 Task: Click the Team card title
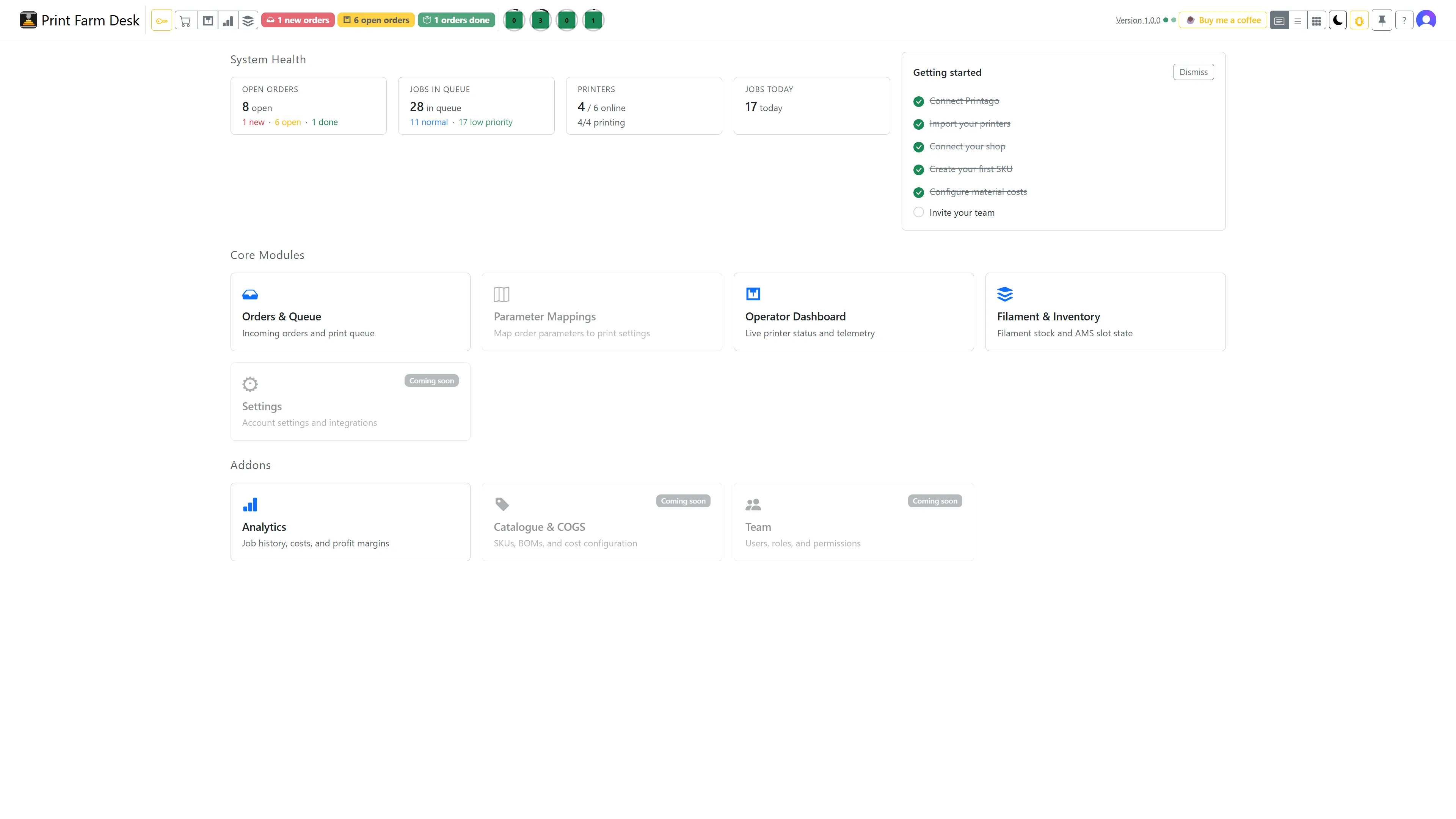pyautogui.click(x=758, y=527)
